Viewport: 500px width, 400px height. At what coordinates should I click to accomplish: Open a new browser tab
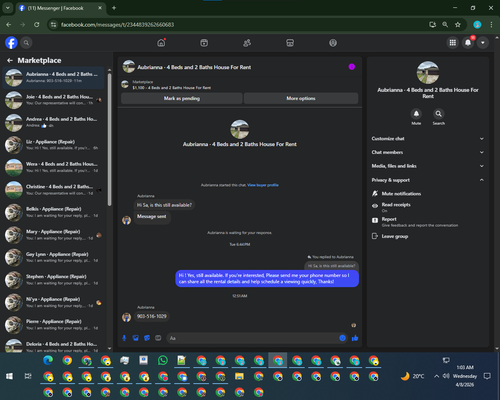click(x=114, y=8)
